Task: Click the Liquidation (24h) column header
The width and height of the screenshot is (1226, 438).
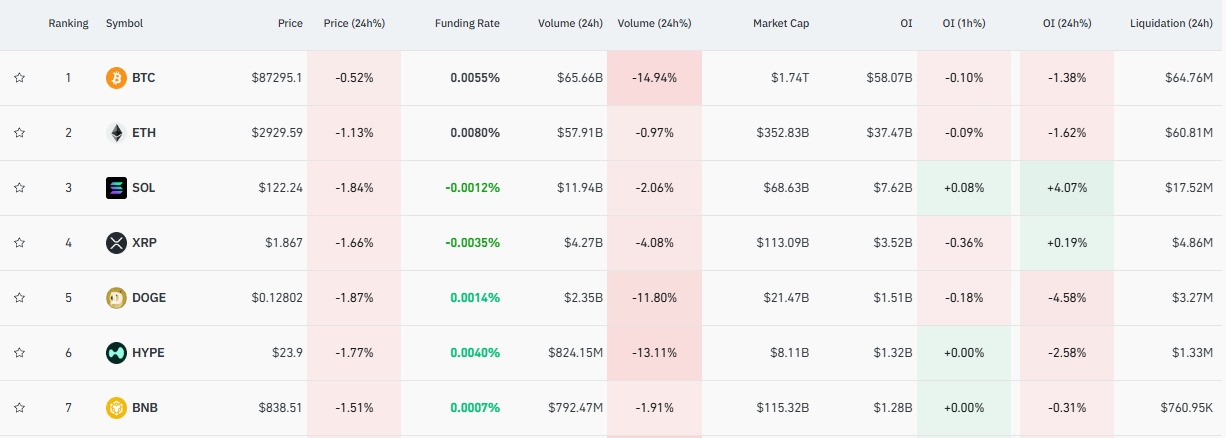Action: [1171, 23]
